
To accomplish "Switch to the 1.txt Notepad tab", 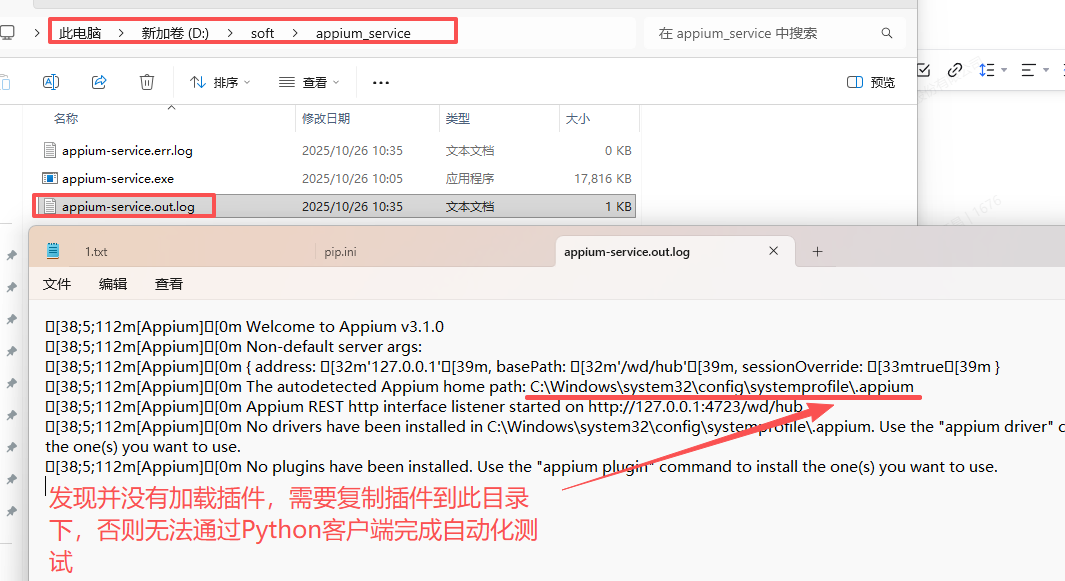I will tap(96, 251).
